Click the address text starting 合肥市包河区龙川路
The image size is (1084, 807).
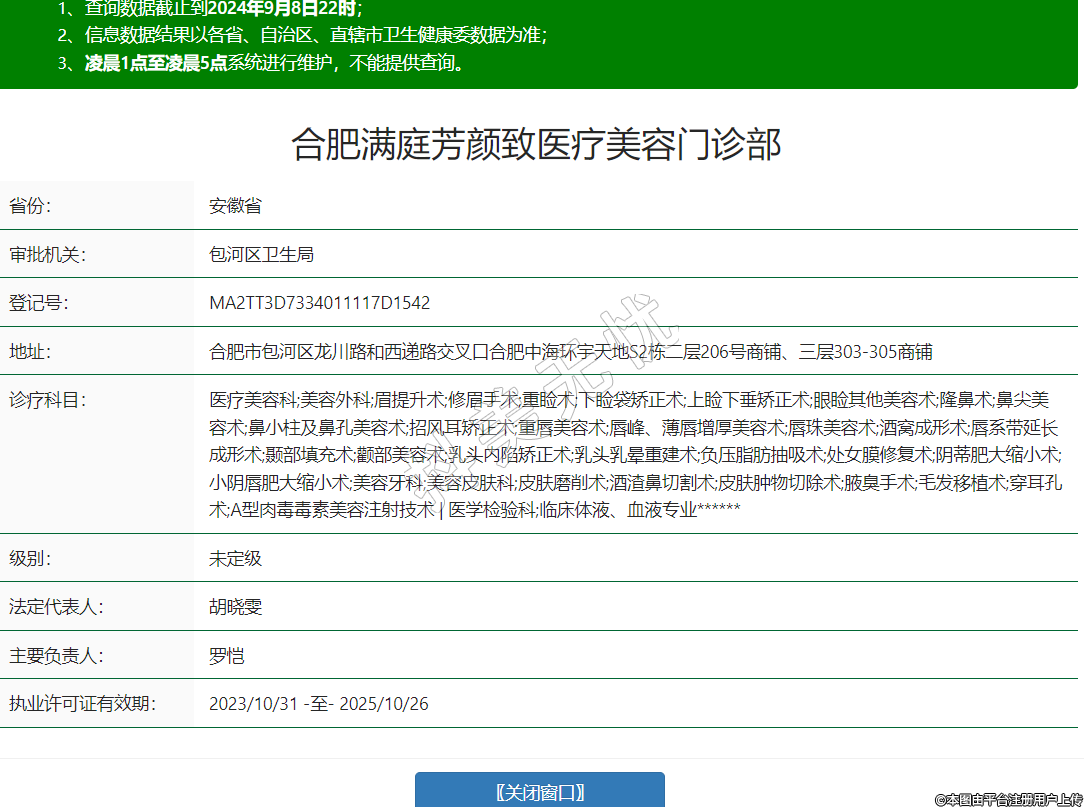tap(570, 352)
